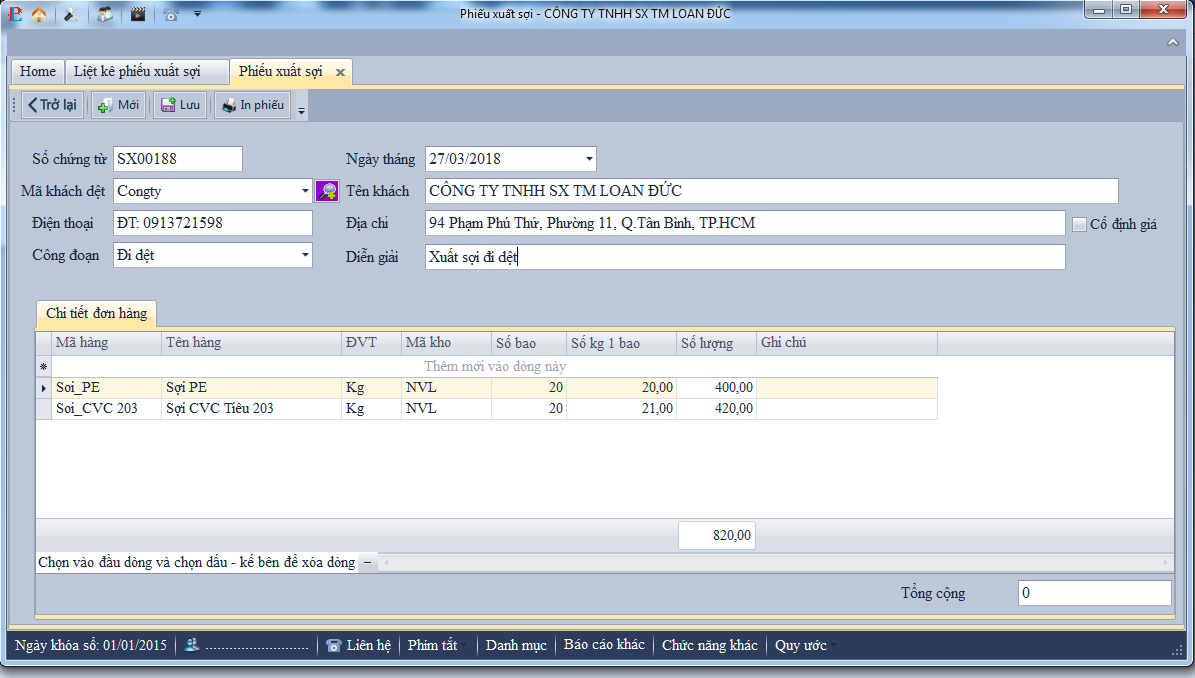
Task: Expand the Công đoạn dropdown
Action: 305,255
